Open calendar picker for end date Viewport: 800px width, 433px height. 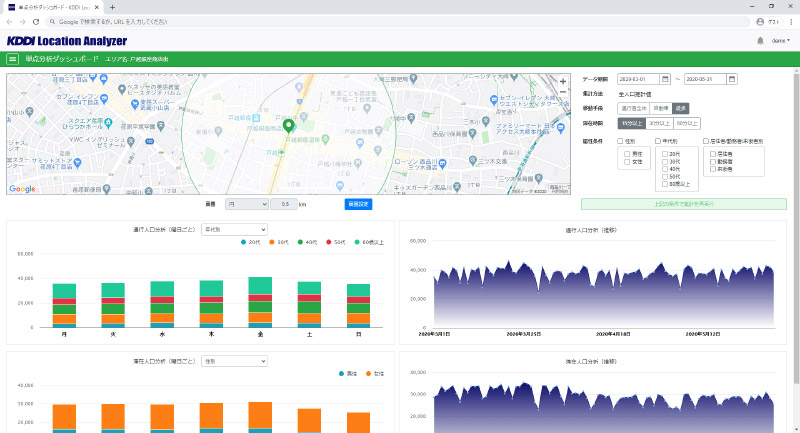(732, 79)
